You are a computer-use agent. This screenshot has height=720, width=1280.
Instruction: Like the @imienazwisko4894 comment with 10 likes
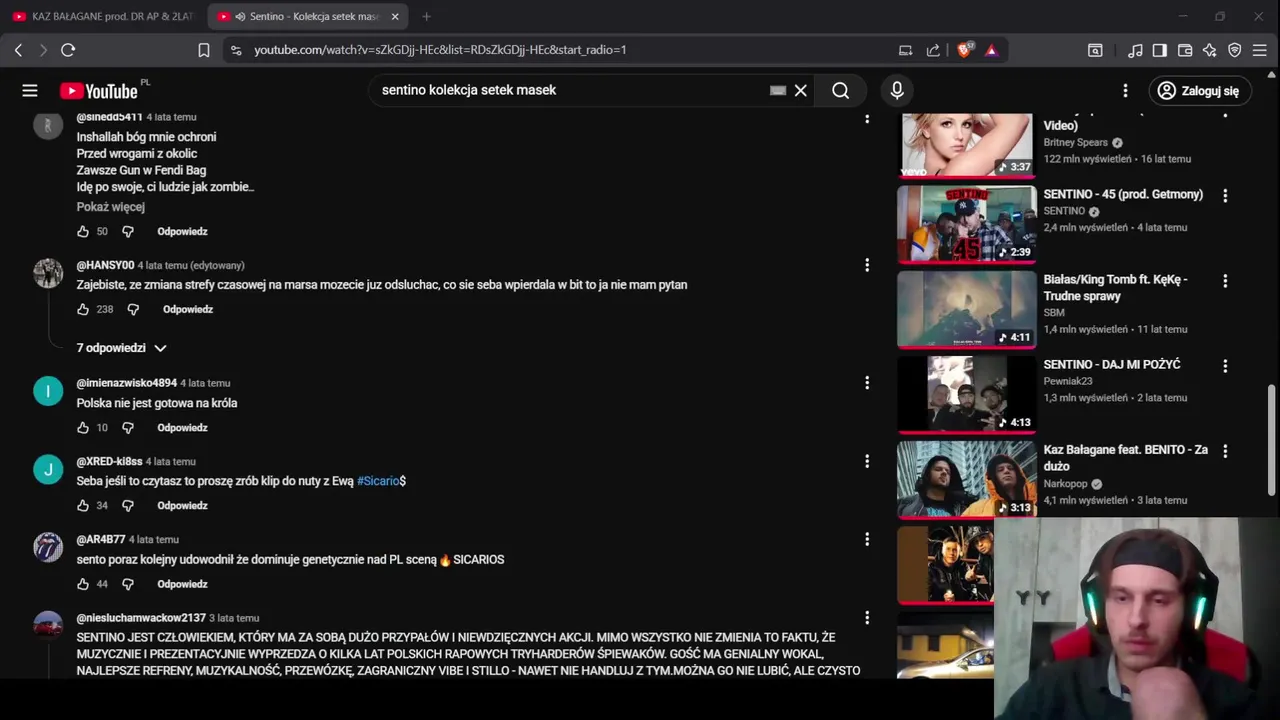click(83, 428)
